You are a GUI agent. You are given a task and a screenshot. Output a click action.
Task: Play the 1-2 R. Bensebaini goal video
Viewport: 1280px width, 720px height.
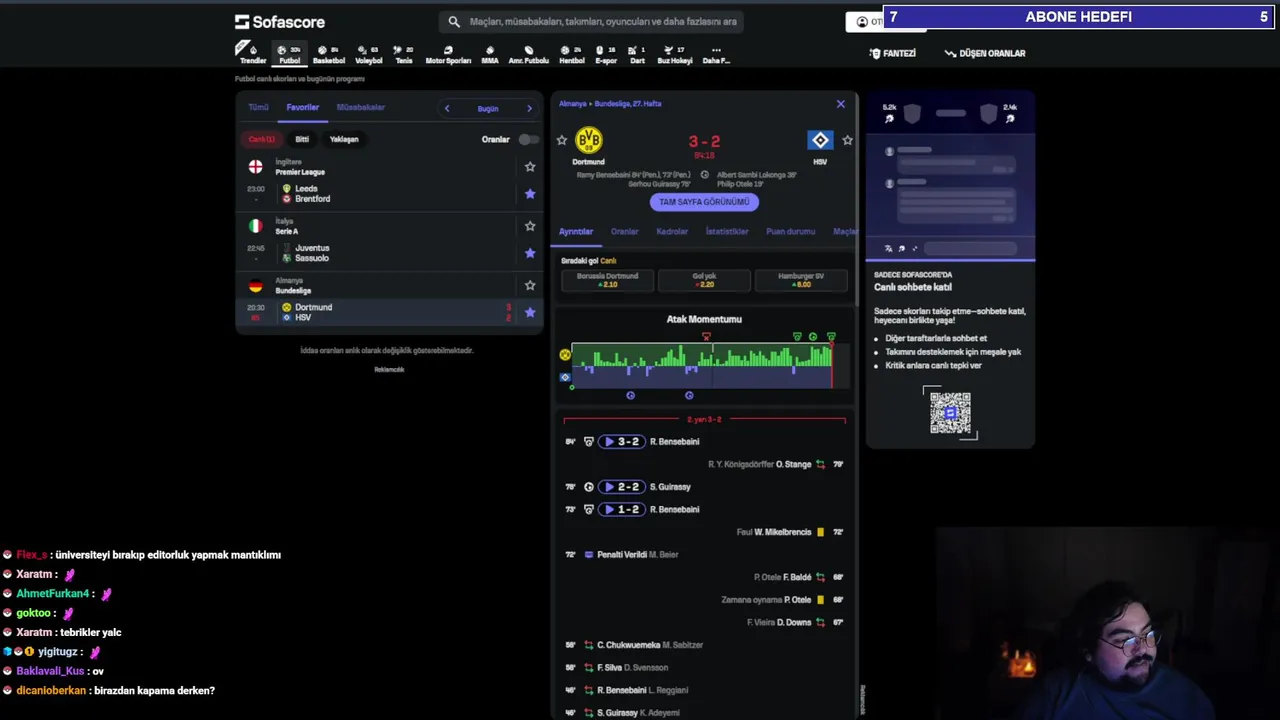pos(621,510)
